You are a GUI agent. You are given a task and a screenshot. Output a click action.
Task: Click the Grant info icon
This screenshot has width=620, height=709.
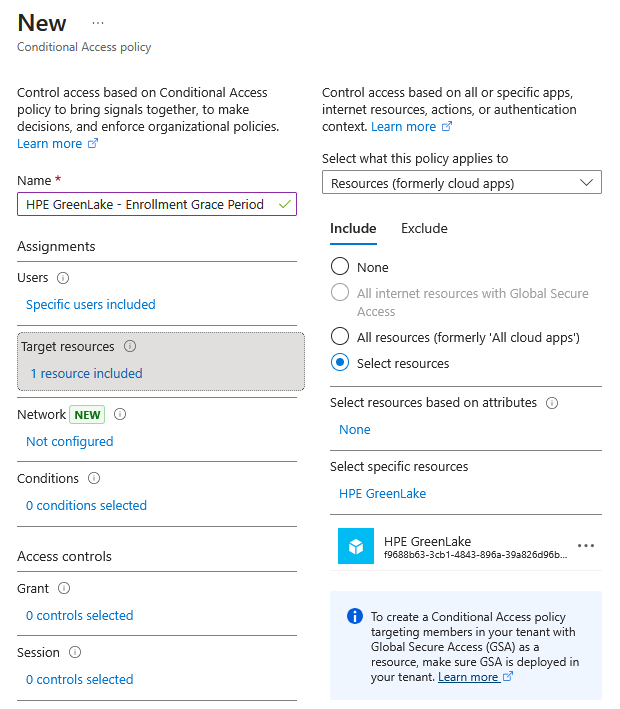64,589
